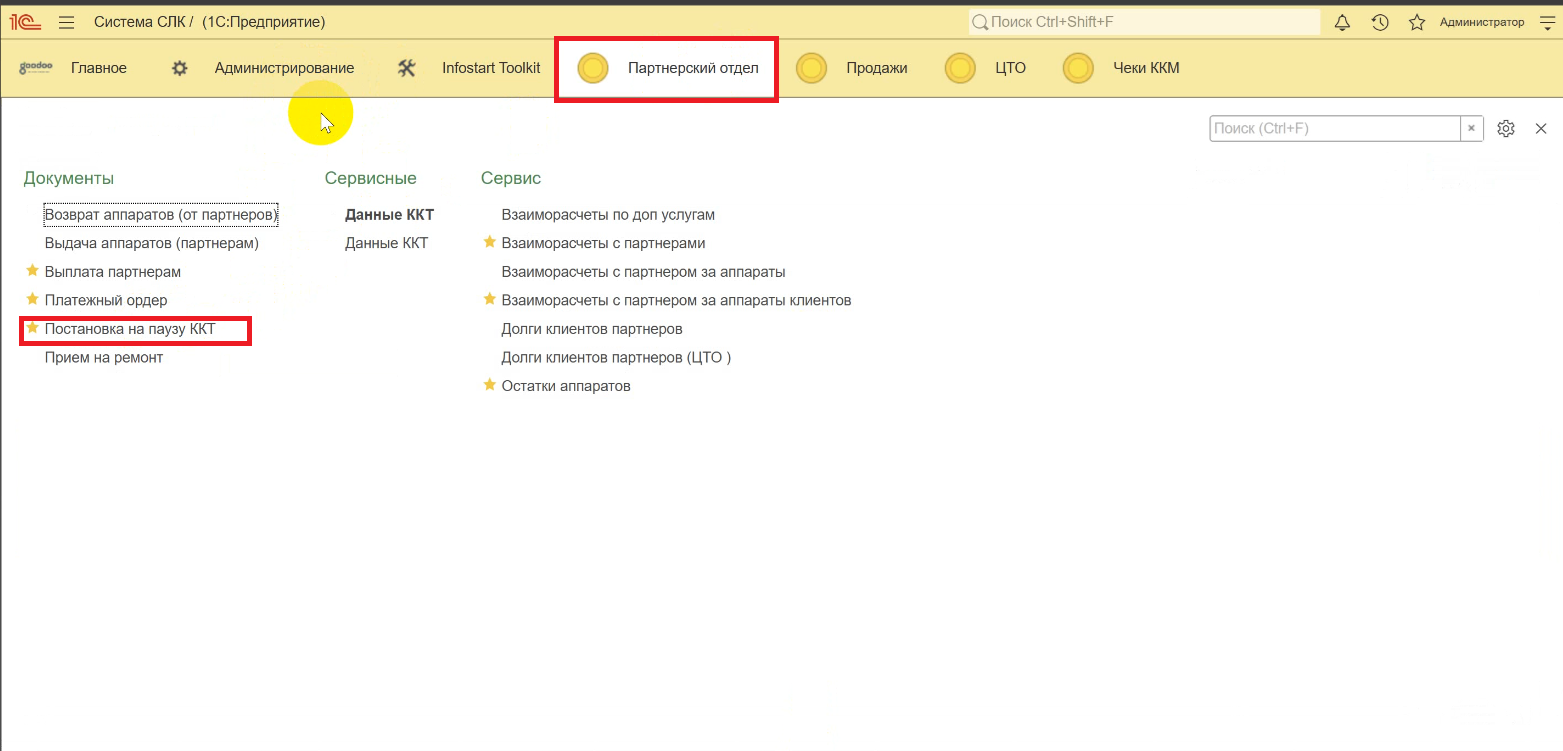Click the coin icon beside Продажи
The height and width of the screenshot is (751, 1563).
point(811,68)
